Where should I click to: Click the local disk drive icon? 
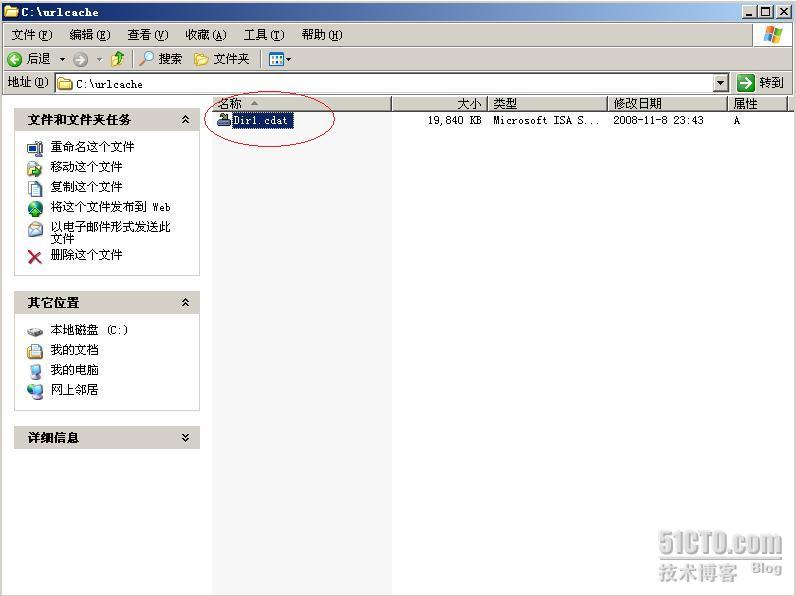[x=35, y=332]
